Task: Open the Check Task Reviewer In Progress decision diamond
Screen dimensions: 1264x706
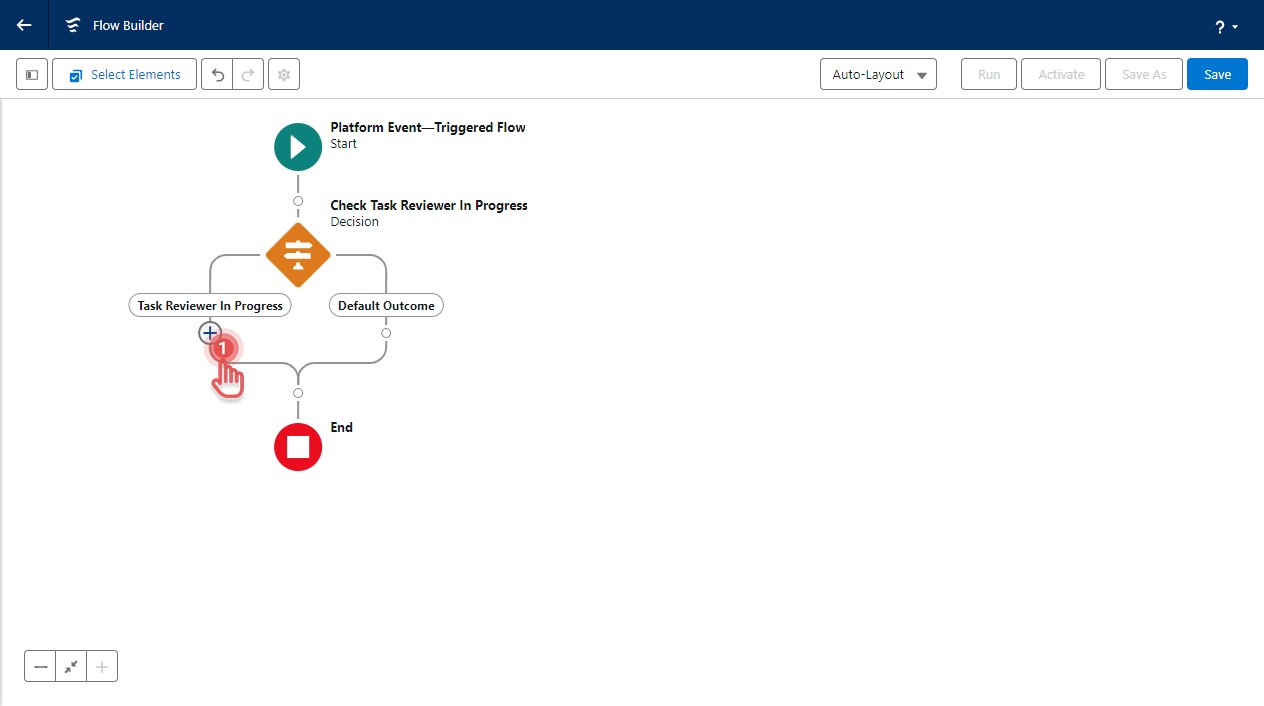Action: [x=297, y=254]
